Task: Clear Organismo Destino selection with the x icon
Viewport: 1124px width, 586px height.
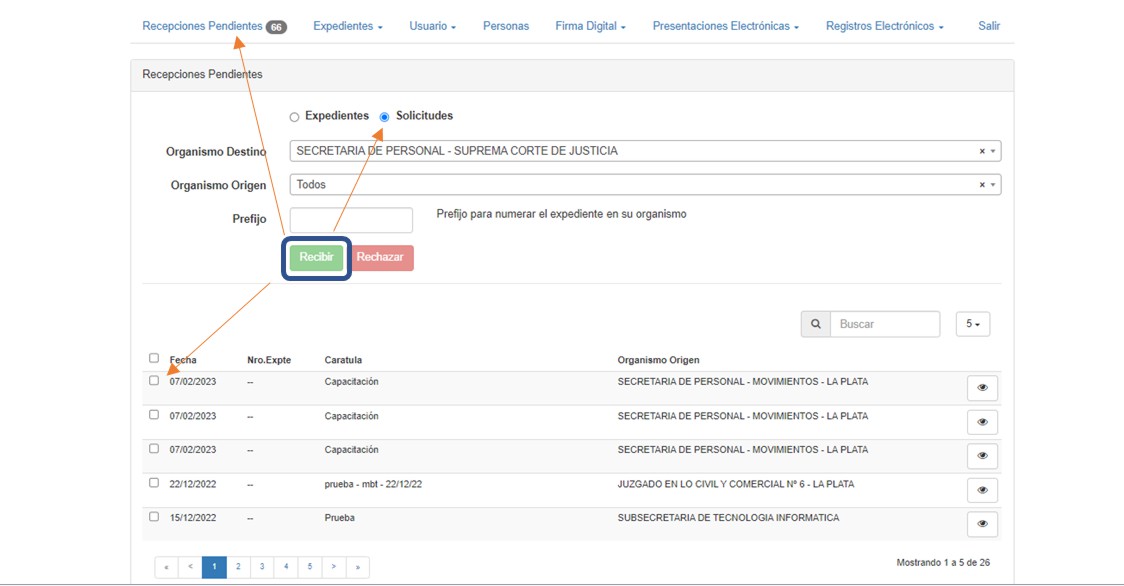Action: click(x=982, y=151)
